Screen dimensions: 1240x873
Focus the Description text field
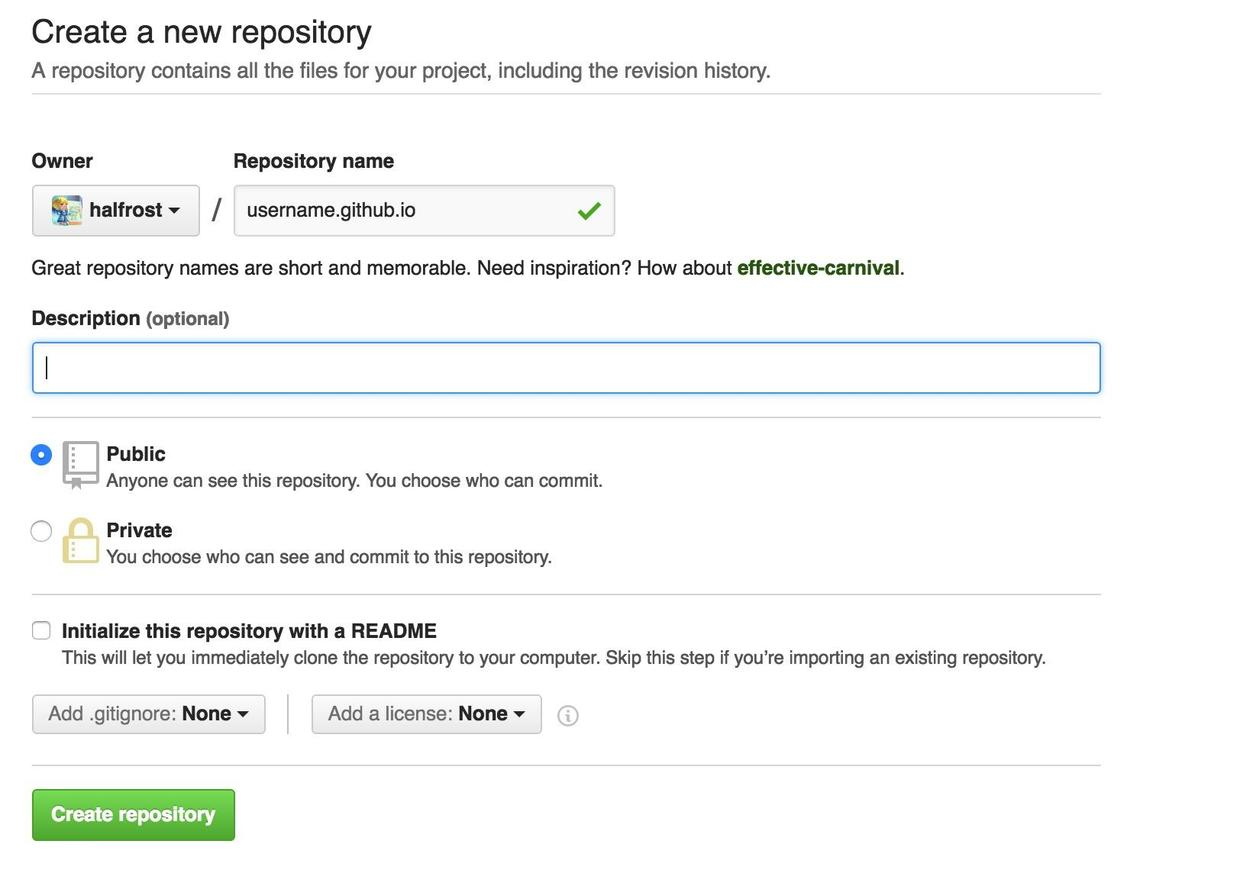pyautogui.click(x=566, y=367)
